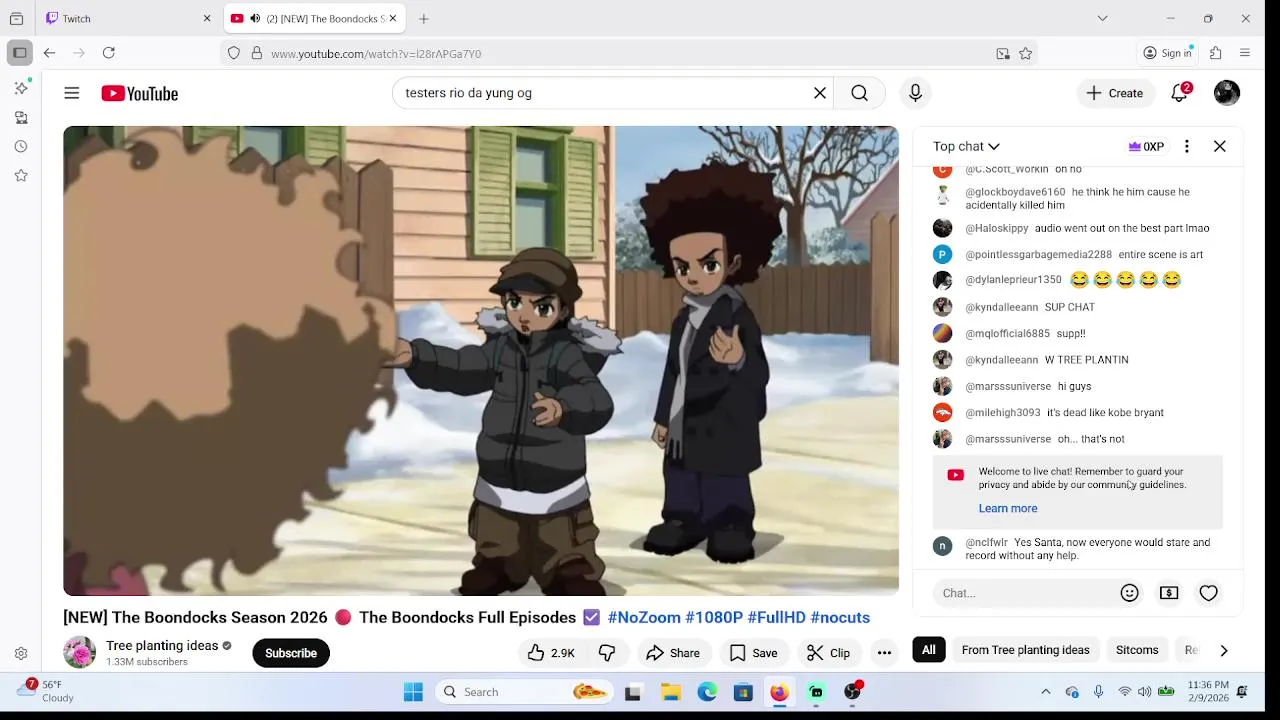
Task: Send a heart reaction in chat
Action: click(x=1209, y=593)
